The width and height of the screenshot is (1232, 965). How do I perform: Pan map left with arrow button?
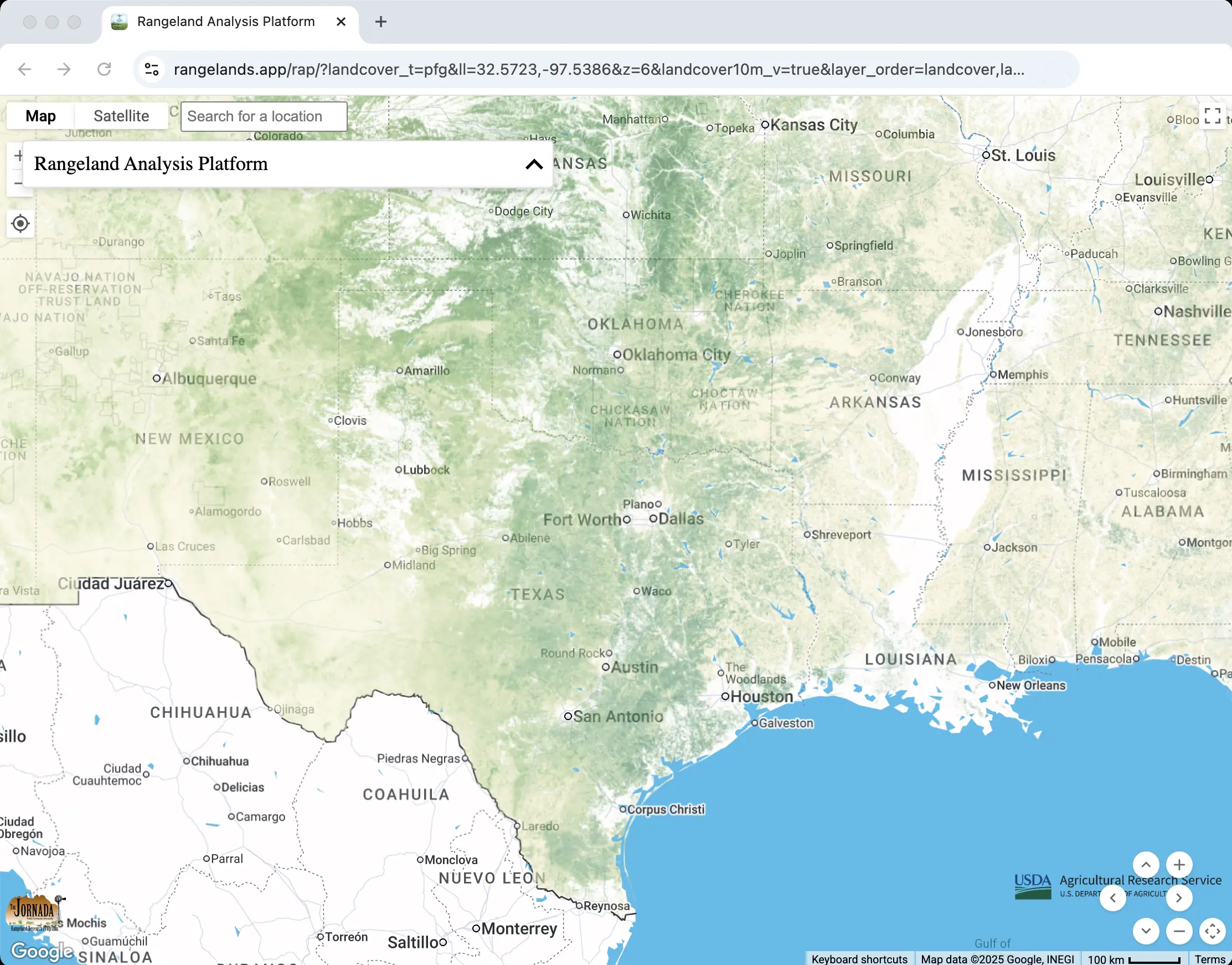click(1112, 898)
